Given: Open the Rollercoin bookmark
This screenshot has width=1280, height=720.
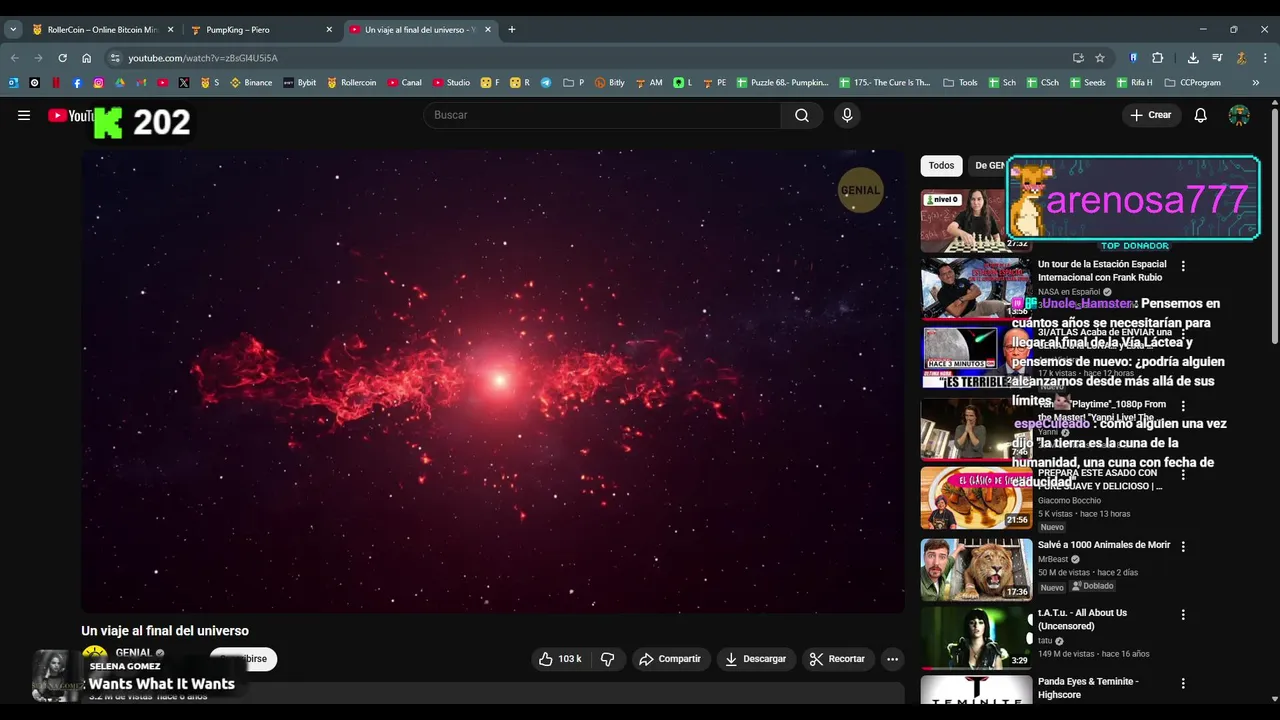Looking at the screenshot, I should pos(352,83).
